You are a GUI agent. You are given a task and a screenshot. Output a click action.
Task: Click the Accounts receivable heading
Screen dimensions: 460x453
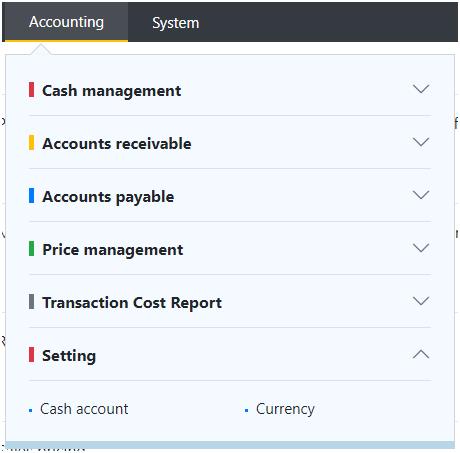click(117, 143)
